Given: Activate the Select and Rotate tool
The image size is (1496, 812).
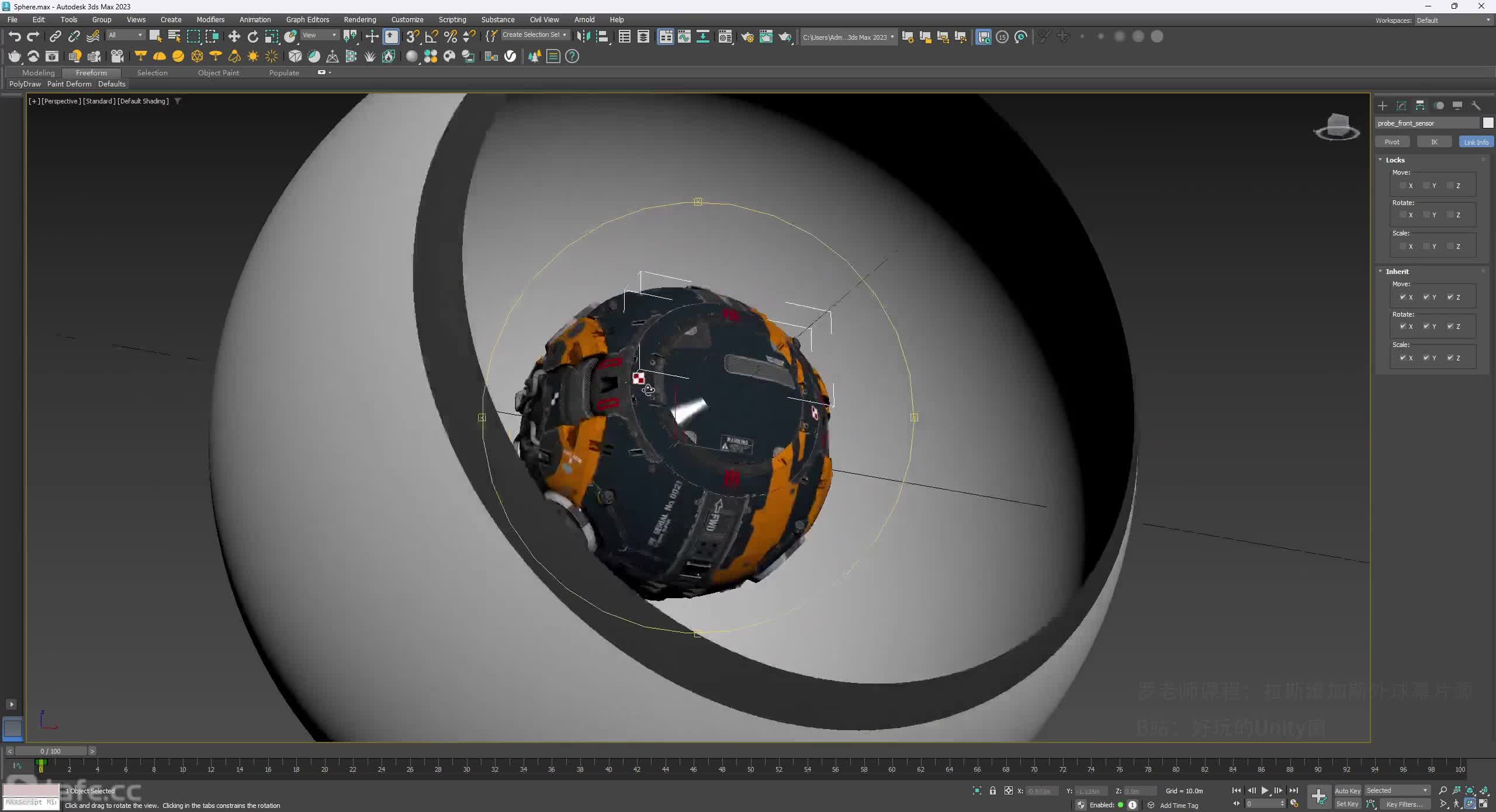Looking at the screenshot, I should coord(252,37).
